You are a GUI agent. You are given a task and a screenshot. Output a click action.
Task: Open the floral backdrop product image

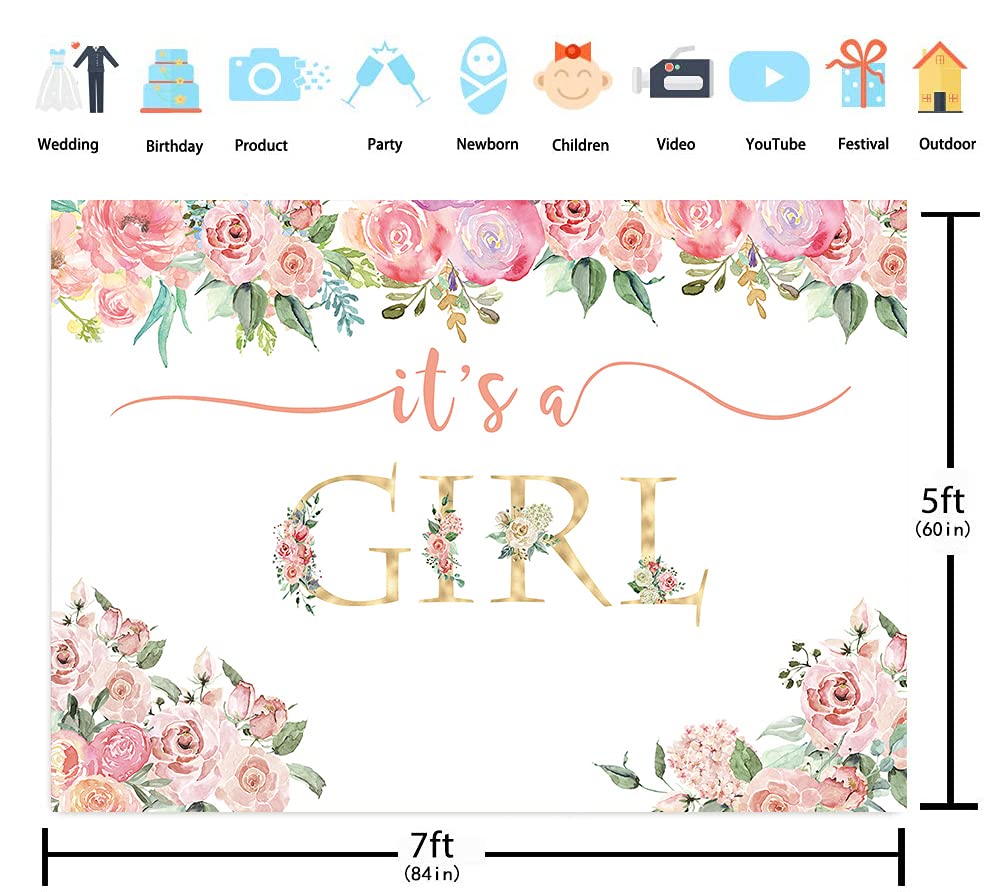[479, 506]
